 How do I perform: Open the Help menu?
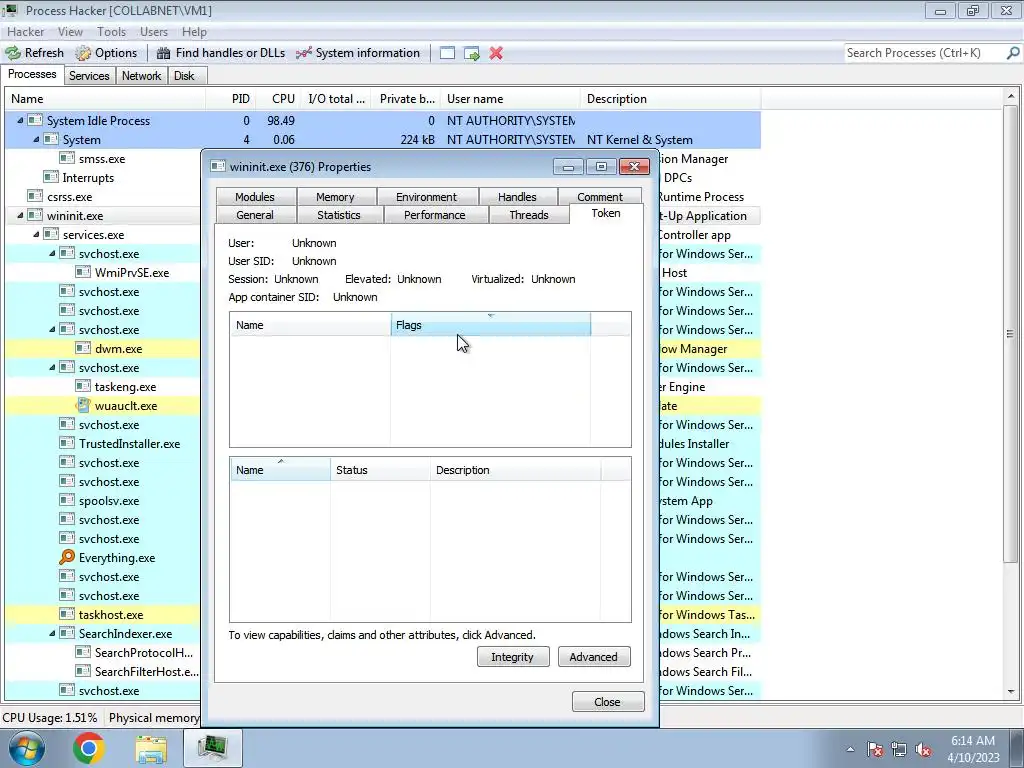pos(194,31)
